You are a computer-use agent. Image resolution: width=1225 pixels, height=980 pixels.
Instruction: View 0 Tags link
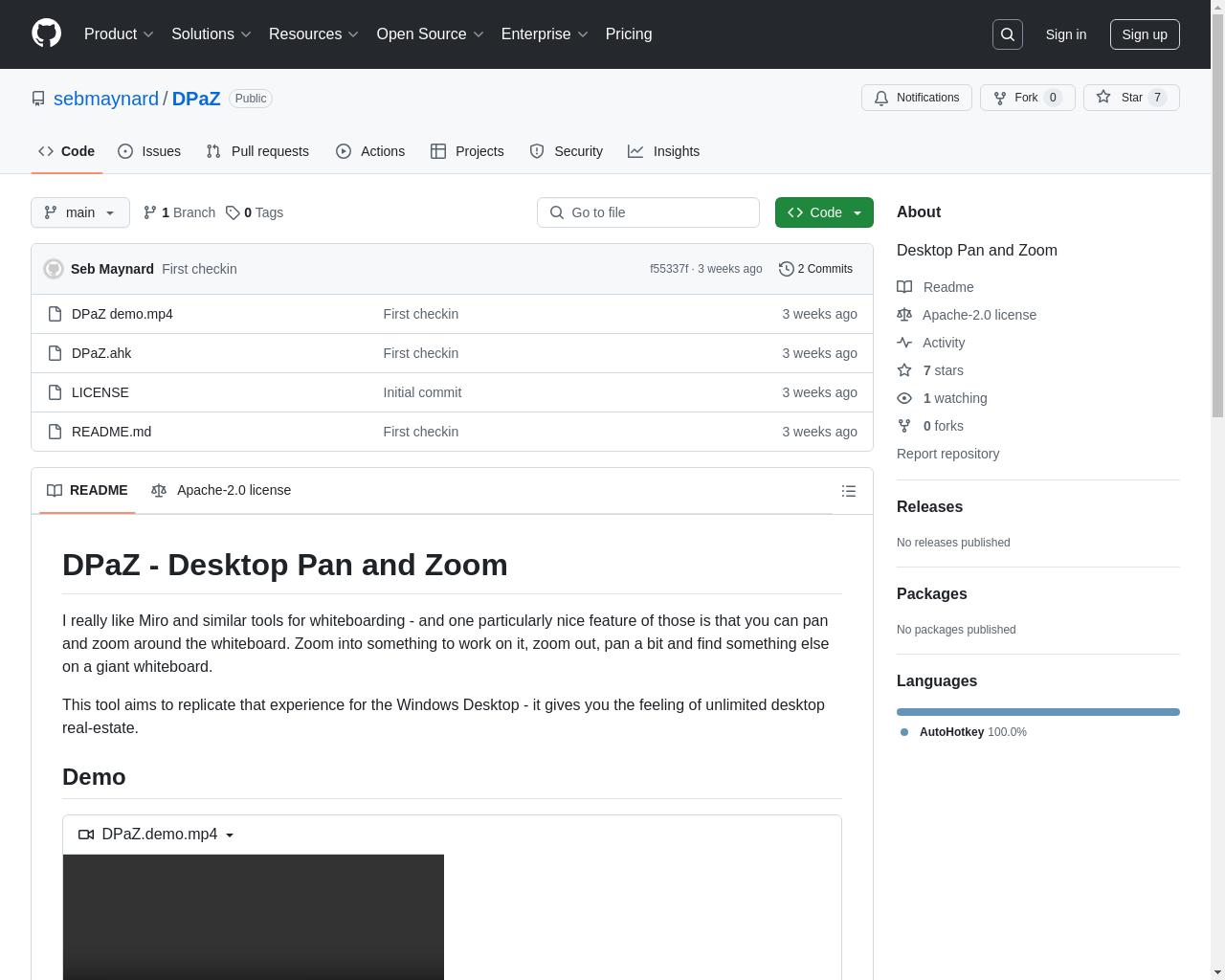pos(255,212)
